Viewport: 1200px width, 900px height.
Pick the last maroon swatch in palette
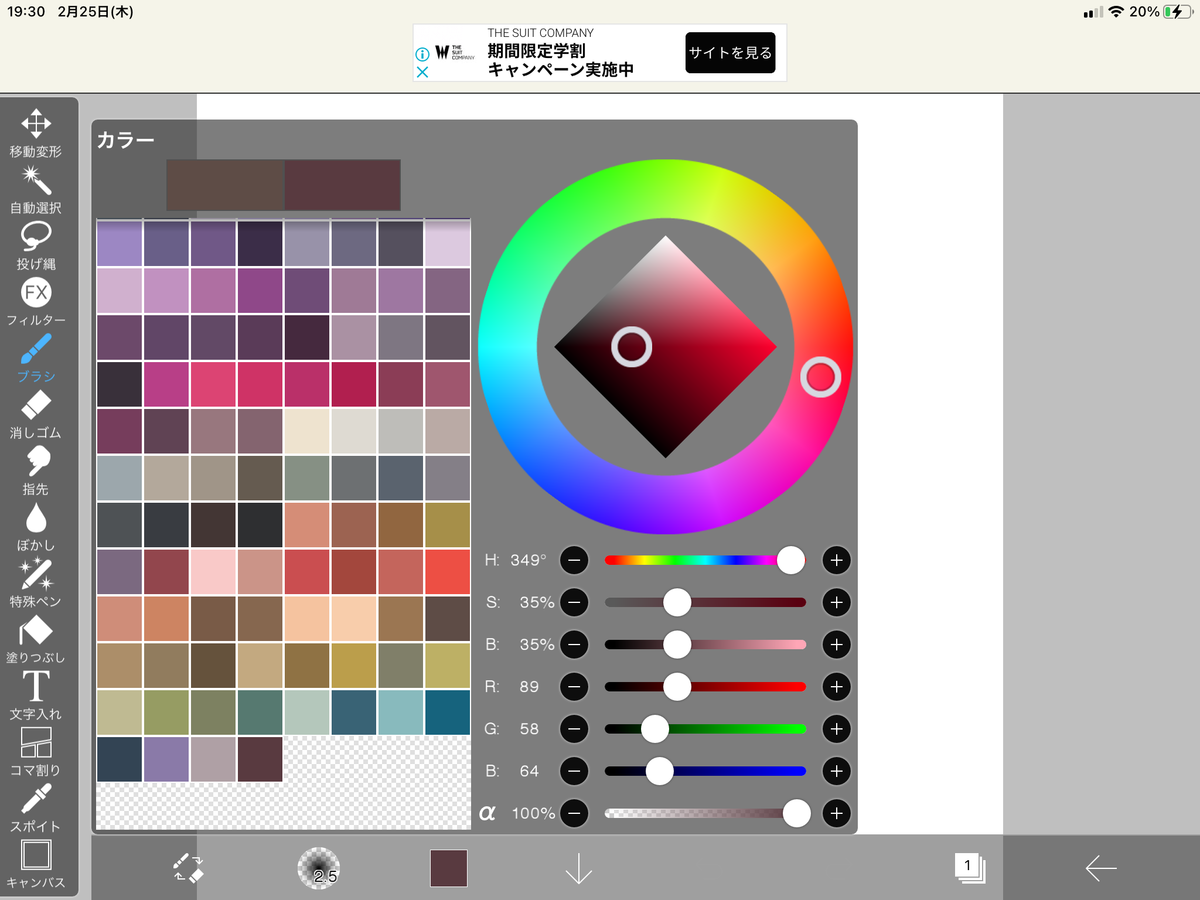(260, 759)
